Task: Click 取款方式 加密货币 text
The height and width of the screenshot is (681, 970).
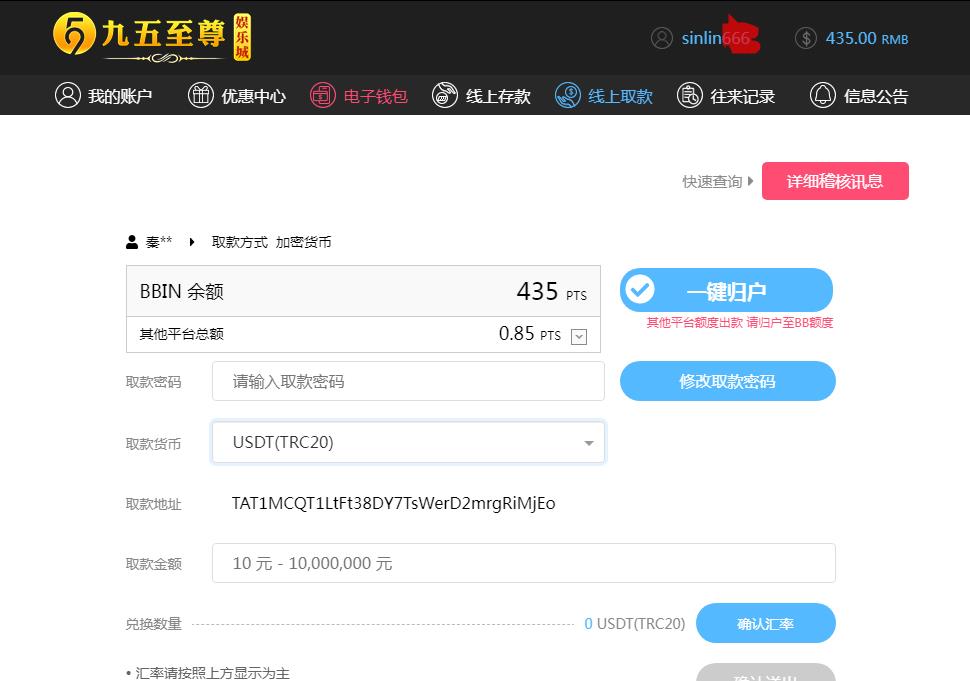Action: click(272, 242)
